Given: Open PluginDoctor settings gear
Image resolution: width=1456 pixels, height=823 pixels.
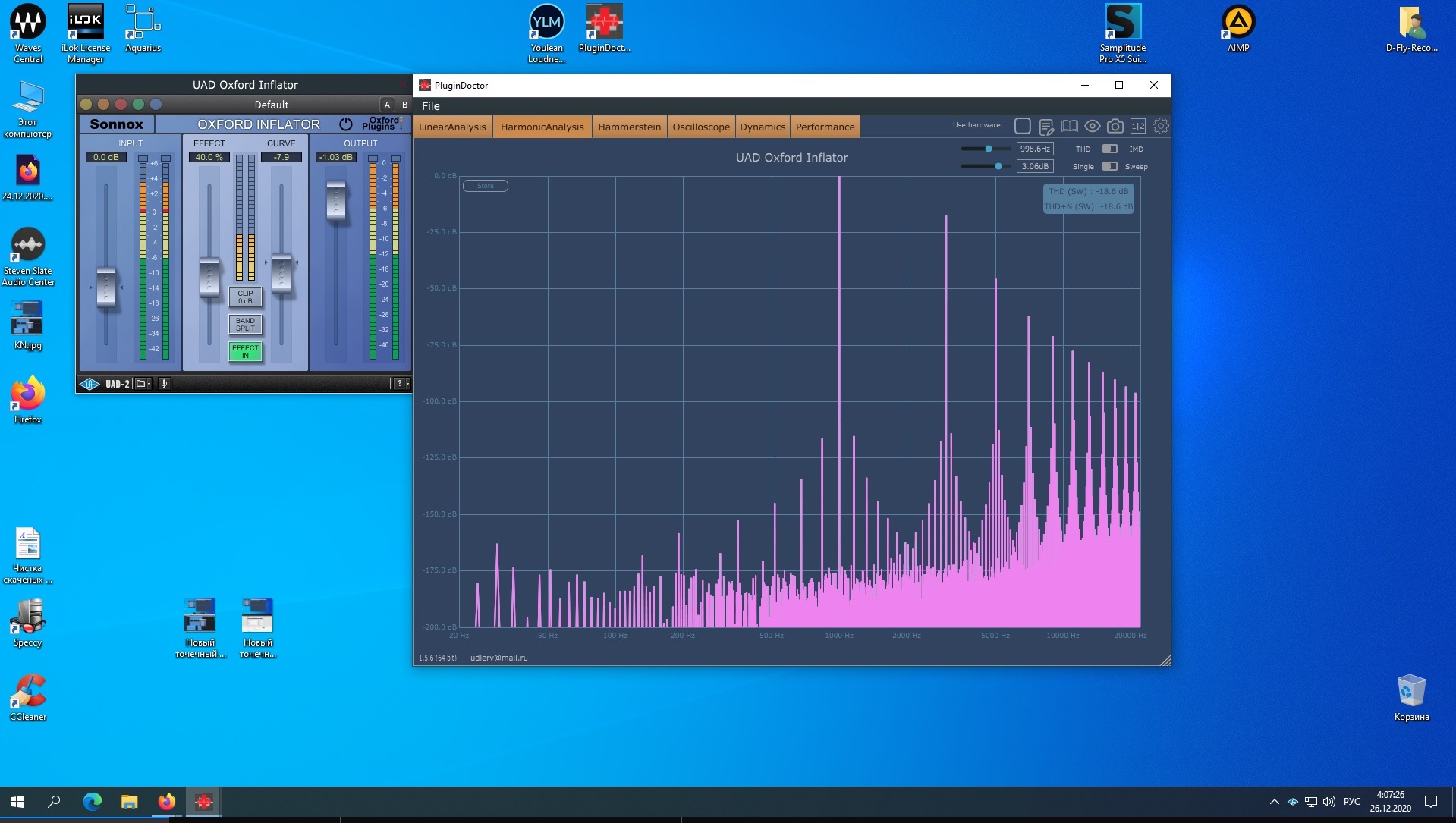Looking at the screenshot, I should click(1161, 127).
